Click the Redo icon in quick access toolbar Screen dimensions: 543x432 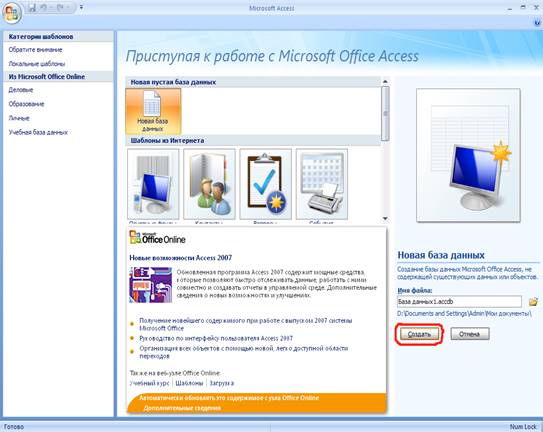tap(60, 7)
